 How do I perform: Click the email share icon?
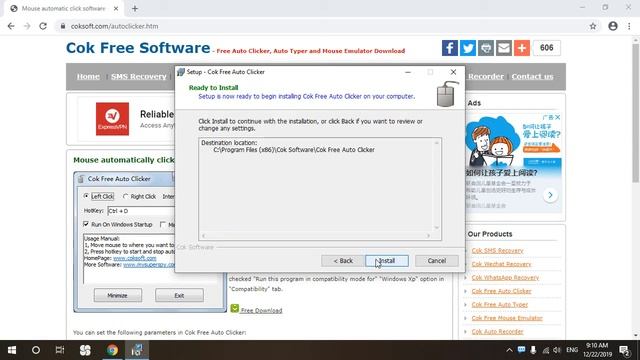[x=504, y=48]
